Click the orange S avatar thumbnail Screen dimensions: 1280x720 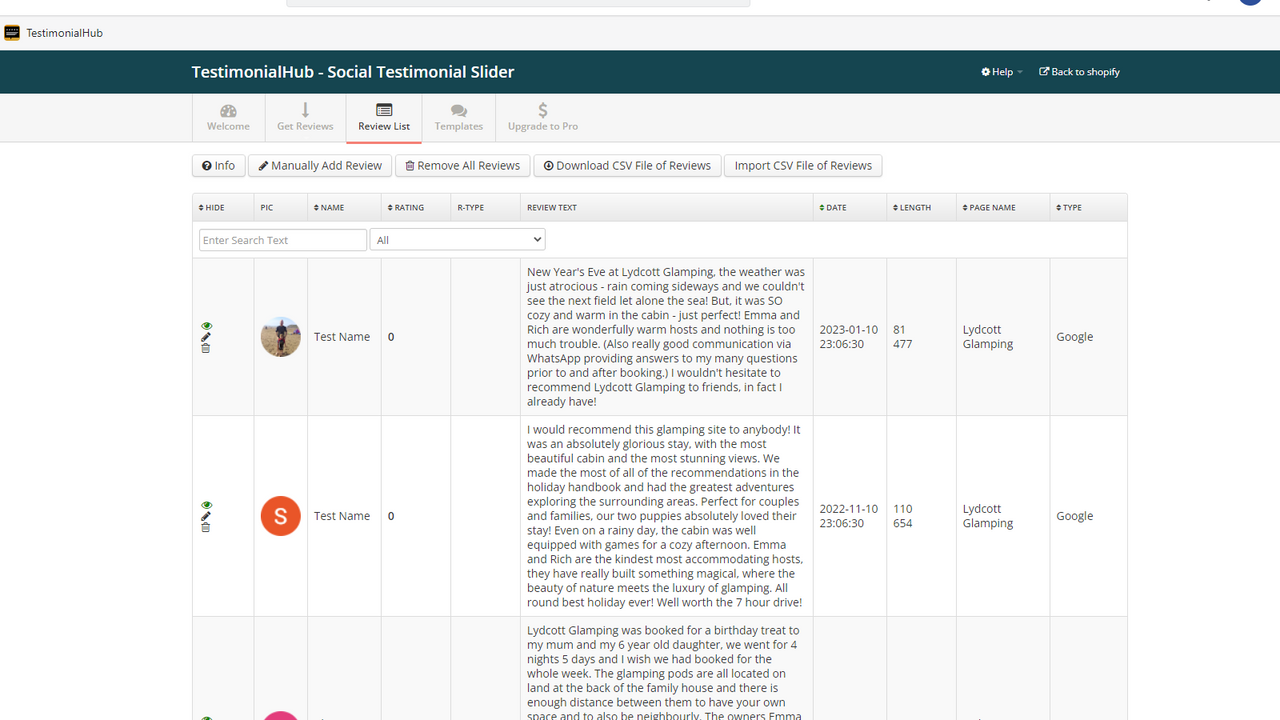tap(281, 516)
